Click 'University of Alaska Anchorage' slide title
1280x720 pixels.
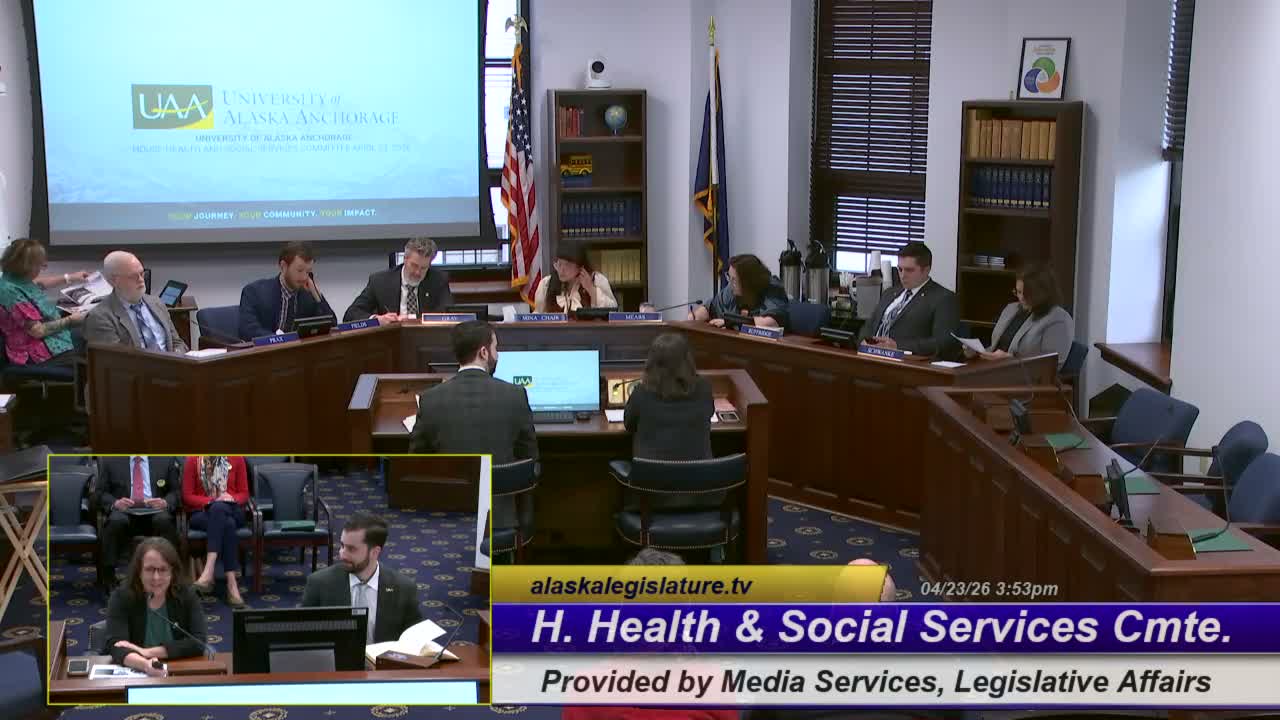point(309,108)
